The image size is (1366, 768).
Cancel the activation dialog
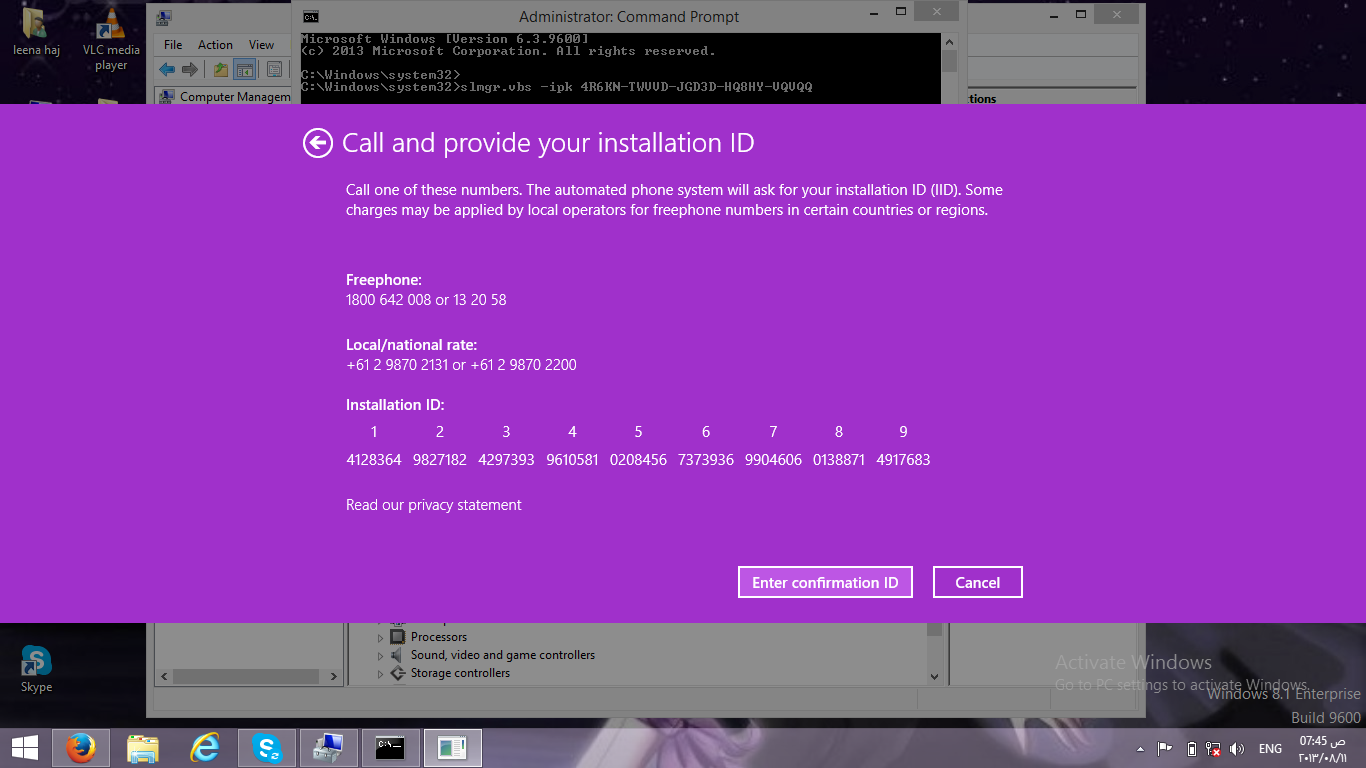977,582
